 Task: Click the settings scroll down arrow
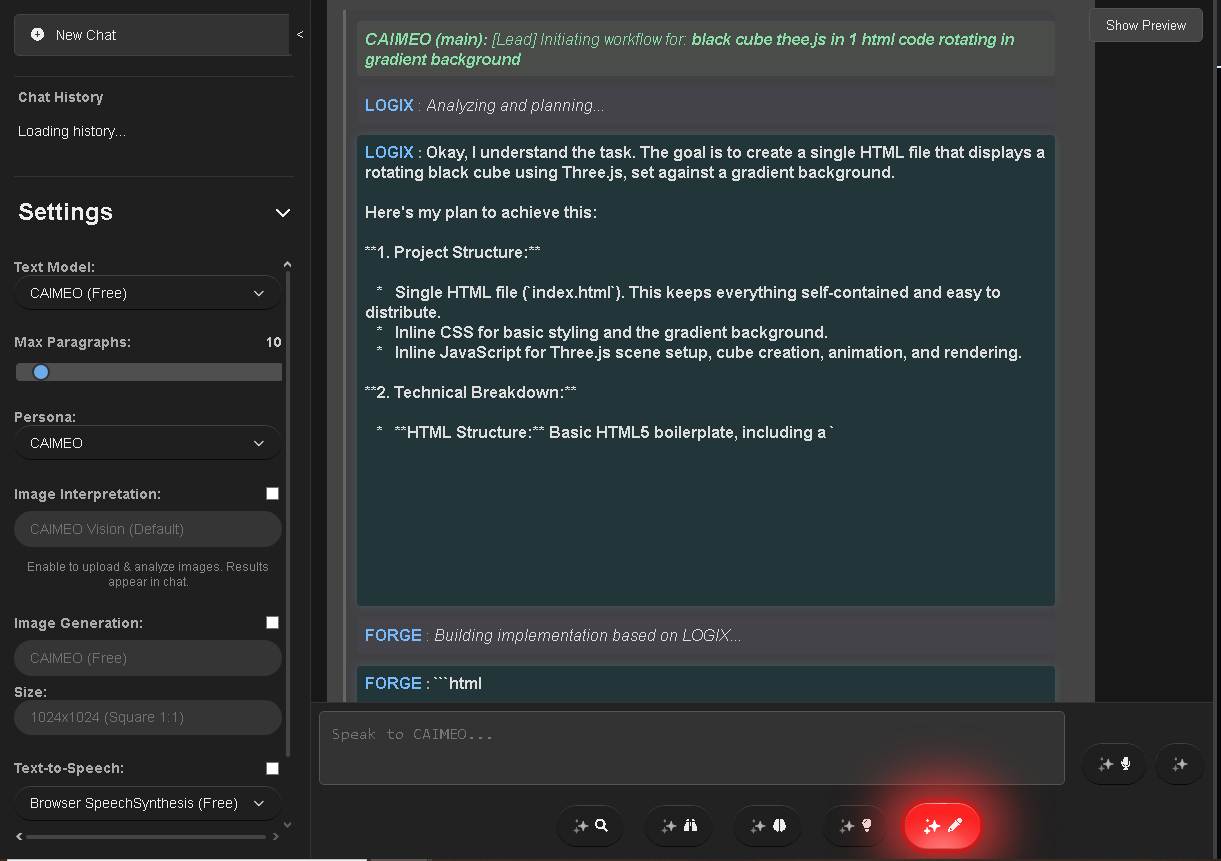tap(288, 825)
